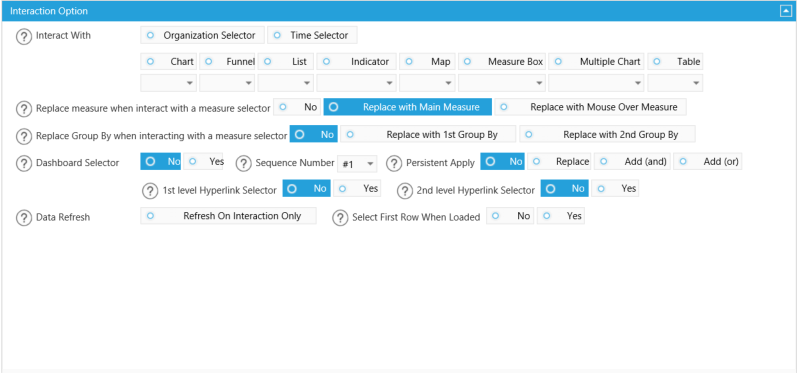The width and height of the screenshot is (798, 373).
Task: Select No for Replace Group By
Action: coord(314,134)
